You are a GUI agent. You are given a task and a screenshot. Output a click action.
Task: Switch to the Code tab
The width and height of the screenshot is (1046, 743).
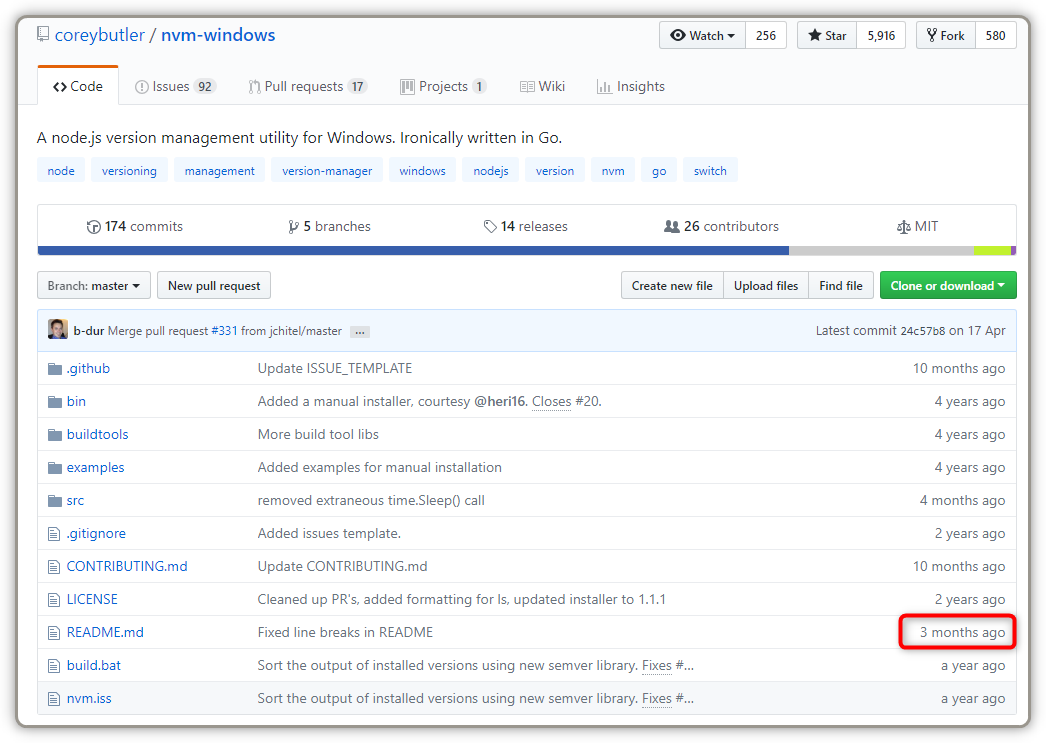pyautogui.click(x=78, y=86)
